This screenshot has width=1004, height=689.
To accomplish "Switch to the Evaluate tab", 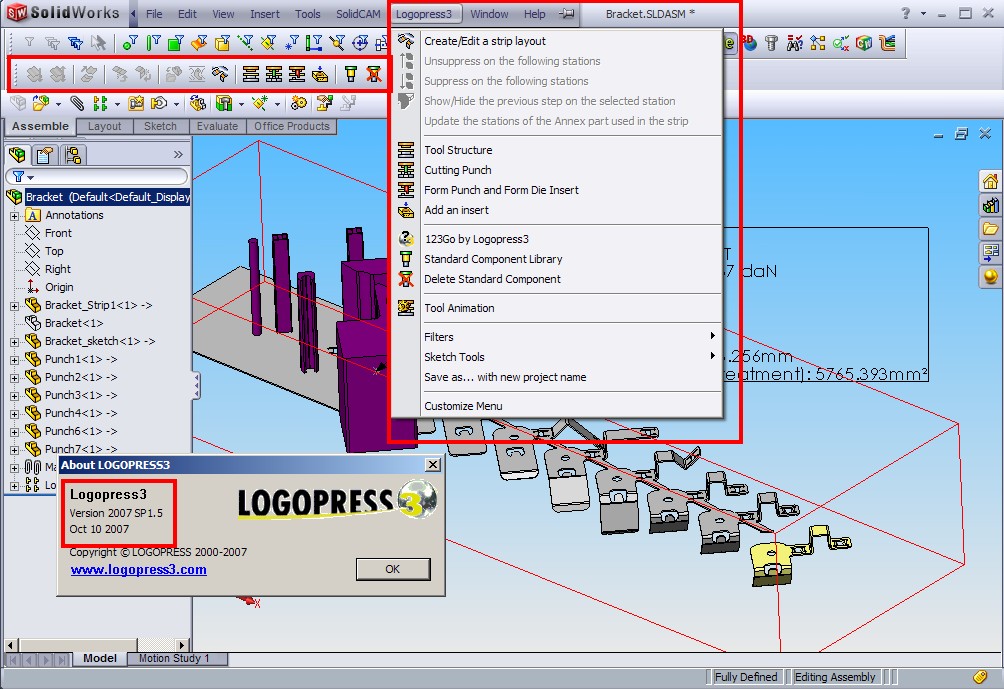I will [217, 126].
